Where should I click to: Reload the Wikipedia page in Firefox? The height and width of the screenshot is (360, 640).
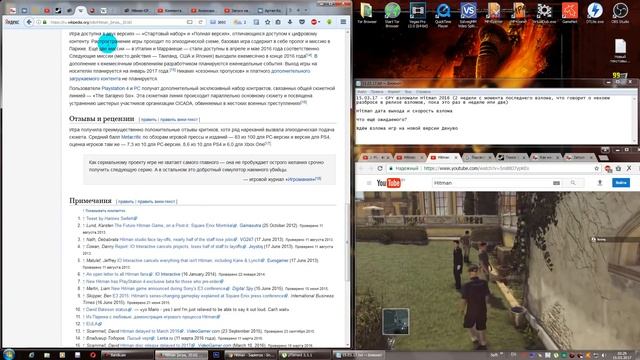200,22
